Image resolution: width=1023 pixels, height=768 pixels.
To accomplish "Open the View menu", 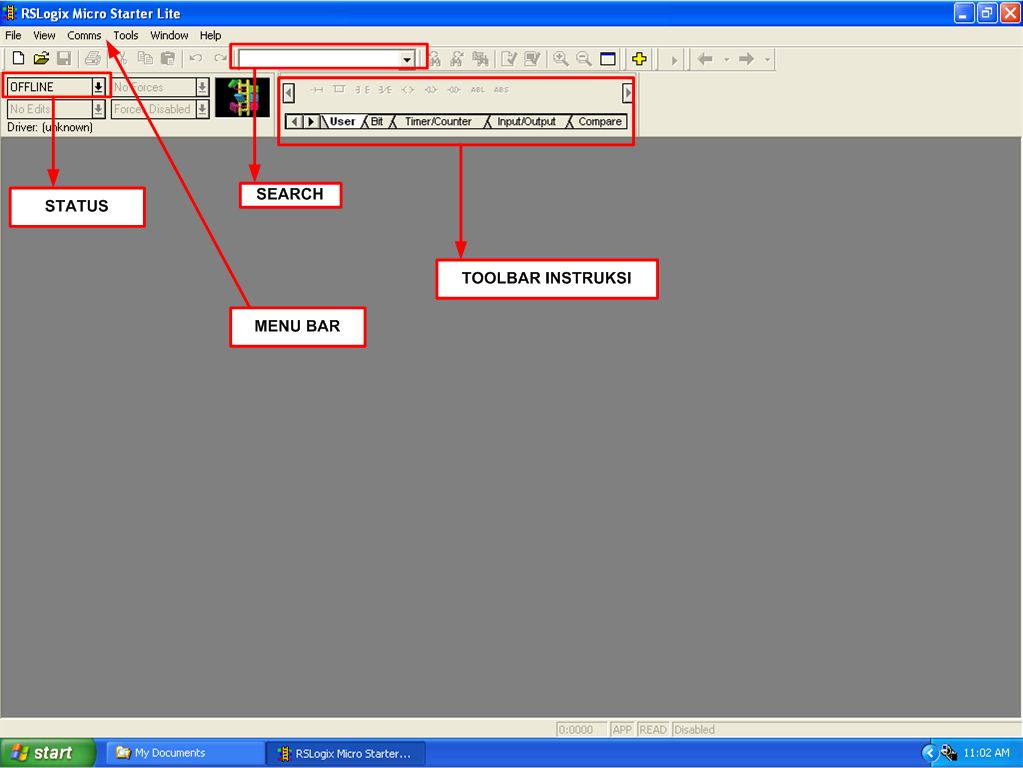I will pos(44,35).
